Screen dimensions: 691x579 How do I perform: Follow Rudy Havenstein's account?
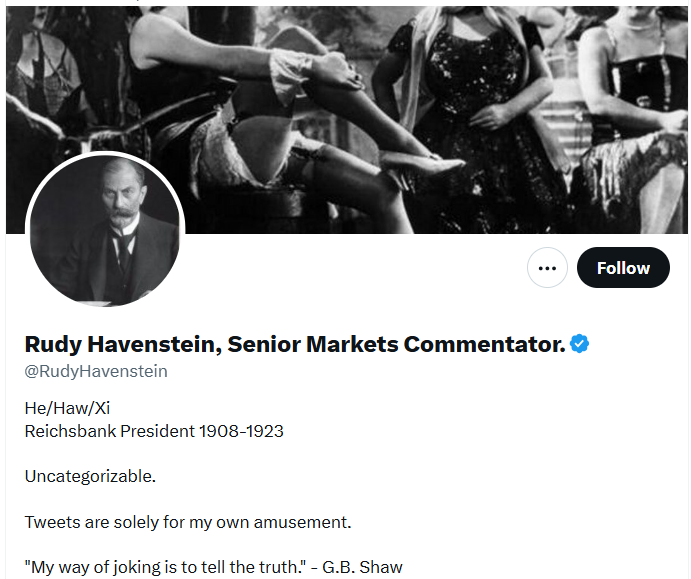[623, 268]
